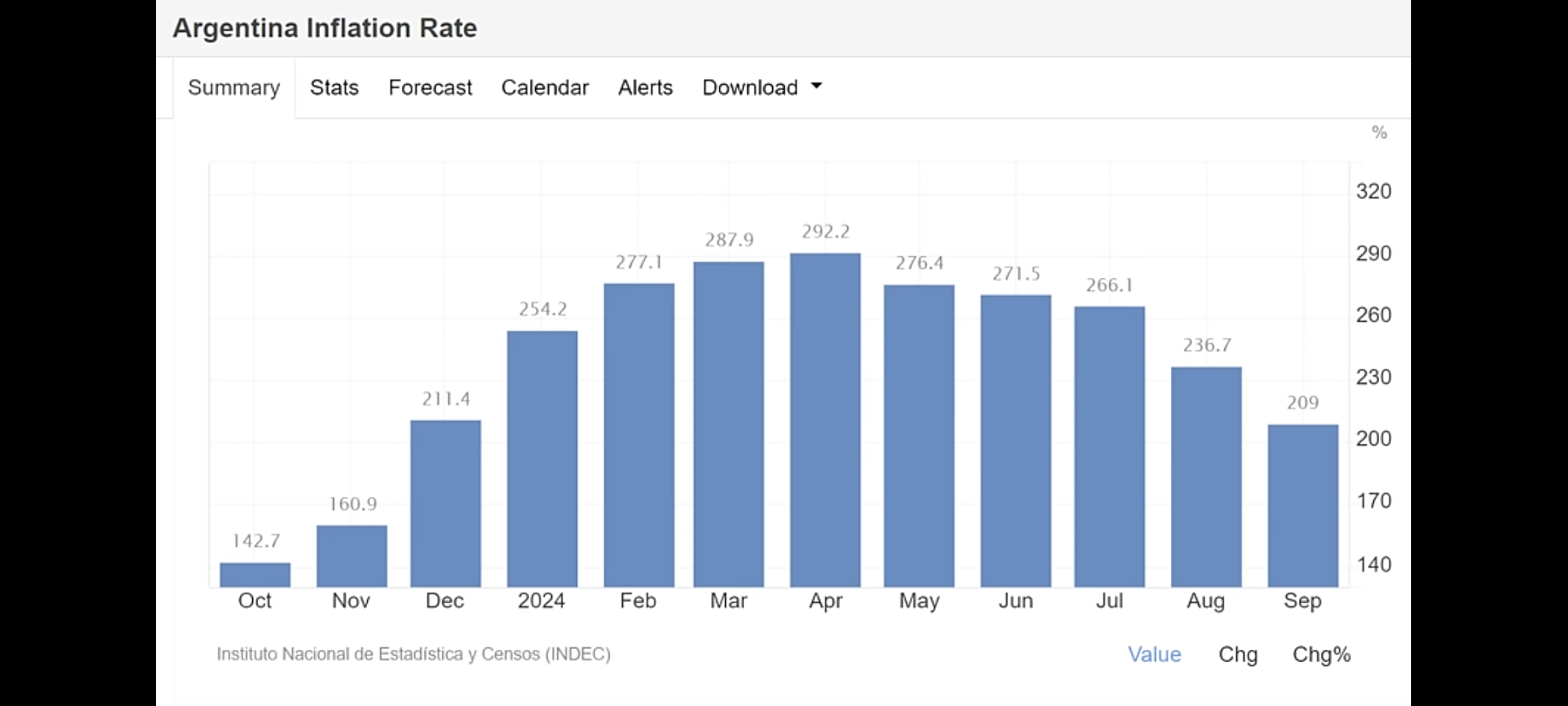Click the 260 y-axis label
Viewport: 1568px width, 706px height.
click(x=1373, y=315)
